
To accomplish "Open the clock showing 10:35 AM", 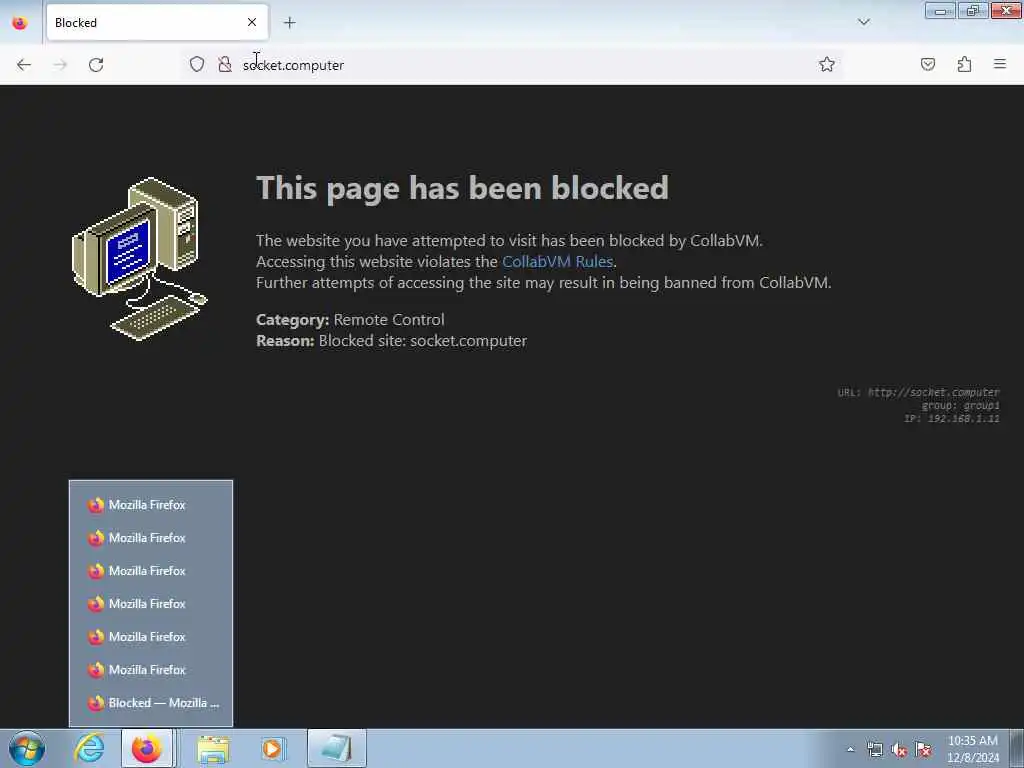I will coord(973,748).
